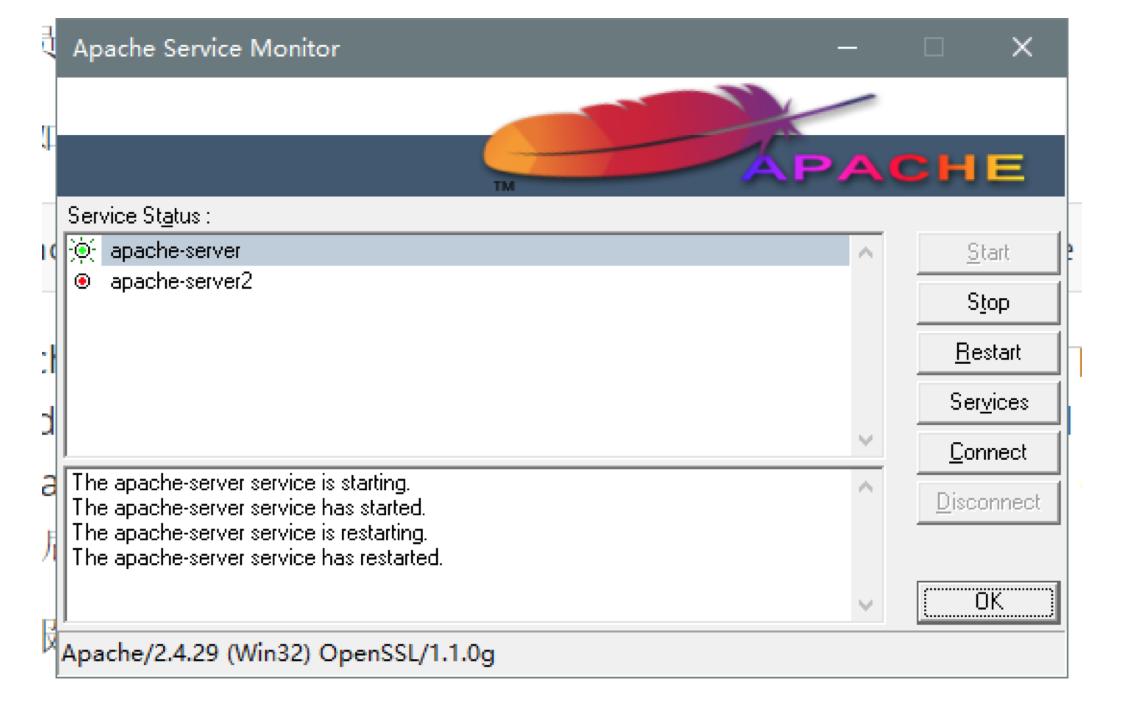This screenshot has width=1142, height=704.
Task: Click the log line 'service has restarted.'
Action: [257, 558]
